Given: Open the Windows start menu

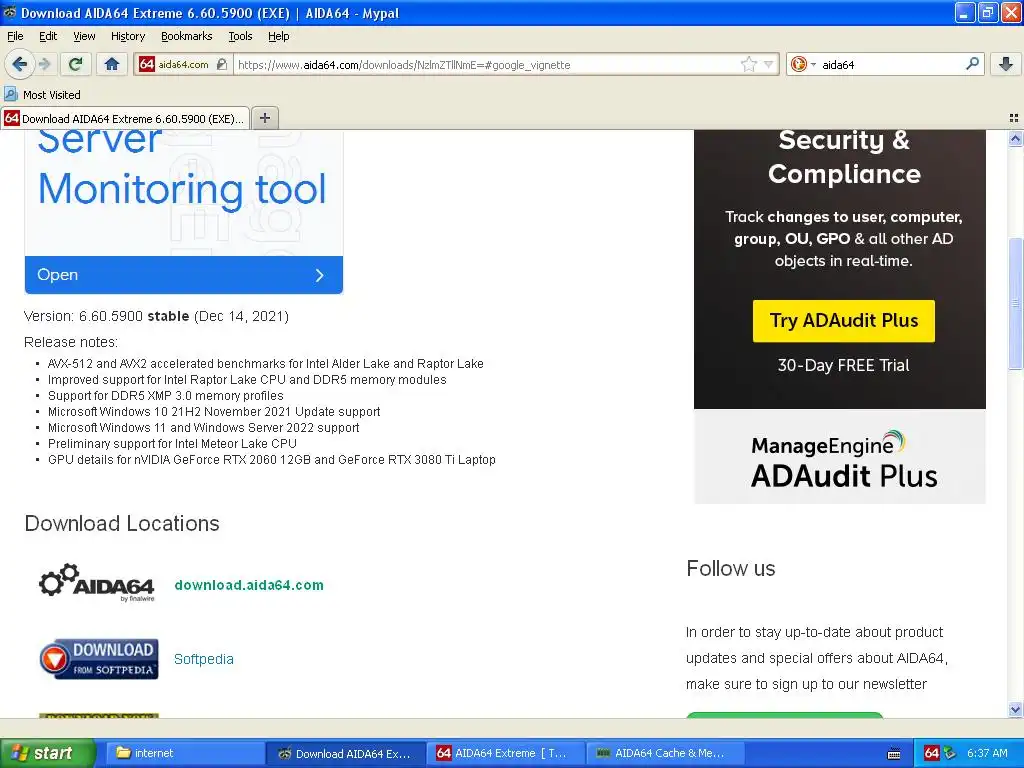Looking at the screenshot, I should (48, 753).
